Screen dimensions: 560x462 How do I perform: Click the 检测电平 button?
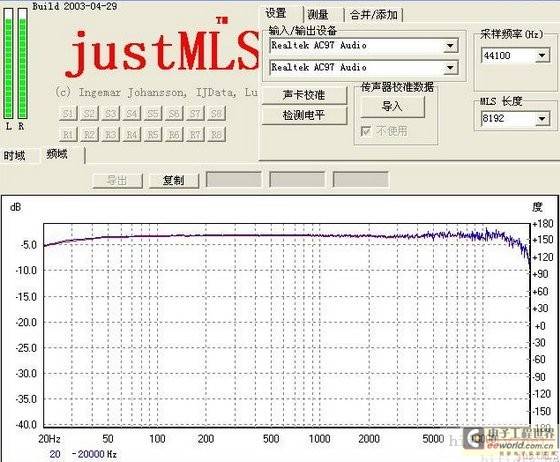coord(304,115)
